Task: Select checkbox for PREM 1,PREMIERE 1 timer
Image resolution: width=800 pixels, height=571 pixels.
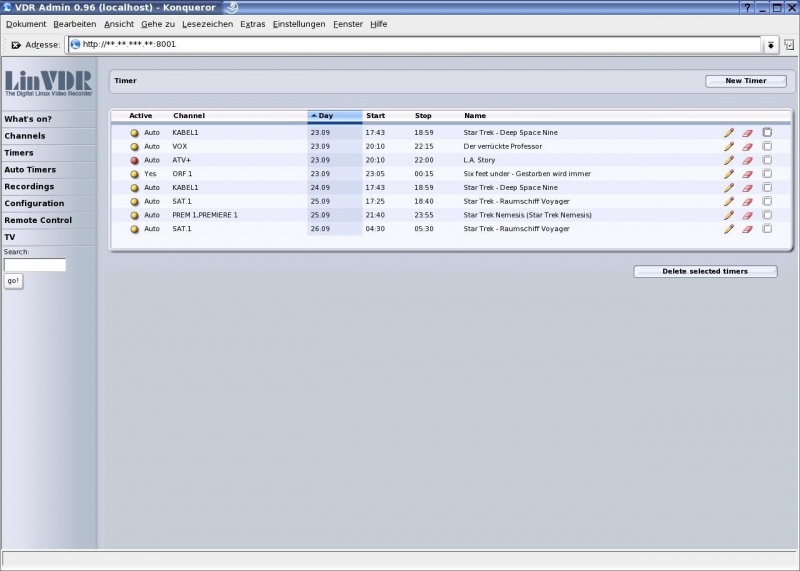Action: (x=767, y=215)
